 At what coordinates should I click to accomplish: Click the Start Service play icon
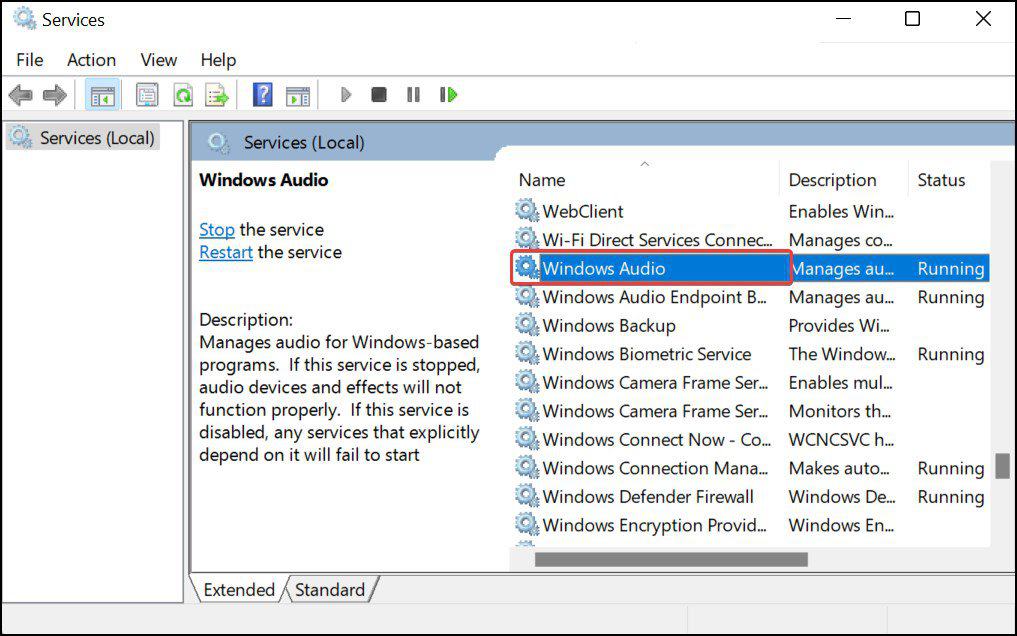(x=346, y=95)
